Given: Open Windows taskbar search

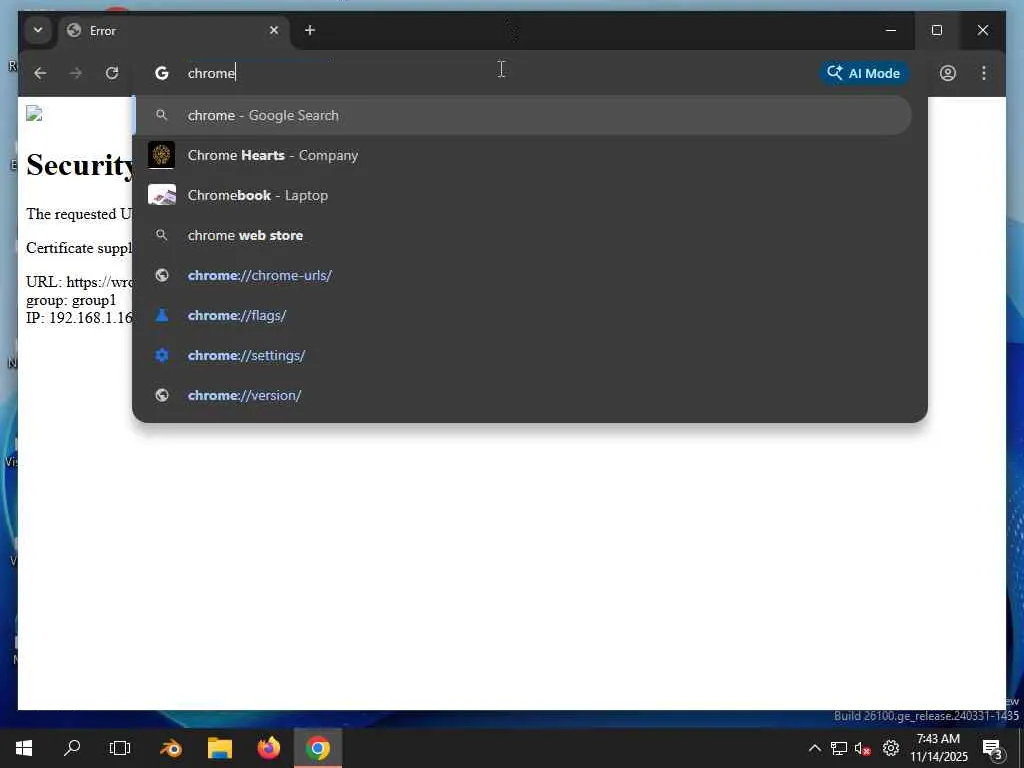Looking at the screenshot, I should pyautogui.click(x=72, y=748).
